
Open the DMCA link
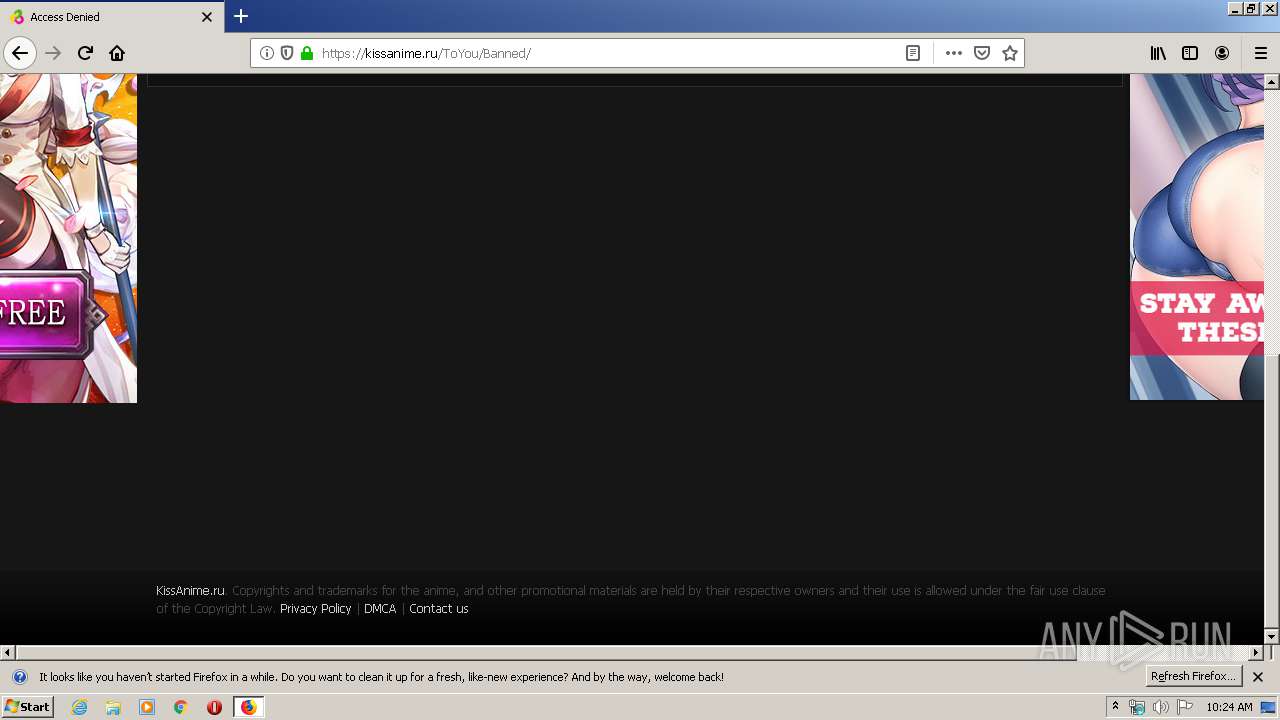click(380, 608)
